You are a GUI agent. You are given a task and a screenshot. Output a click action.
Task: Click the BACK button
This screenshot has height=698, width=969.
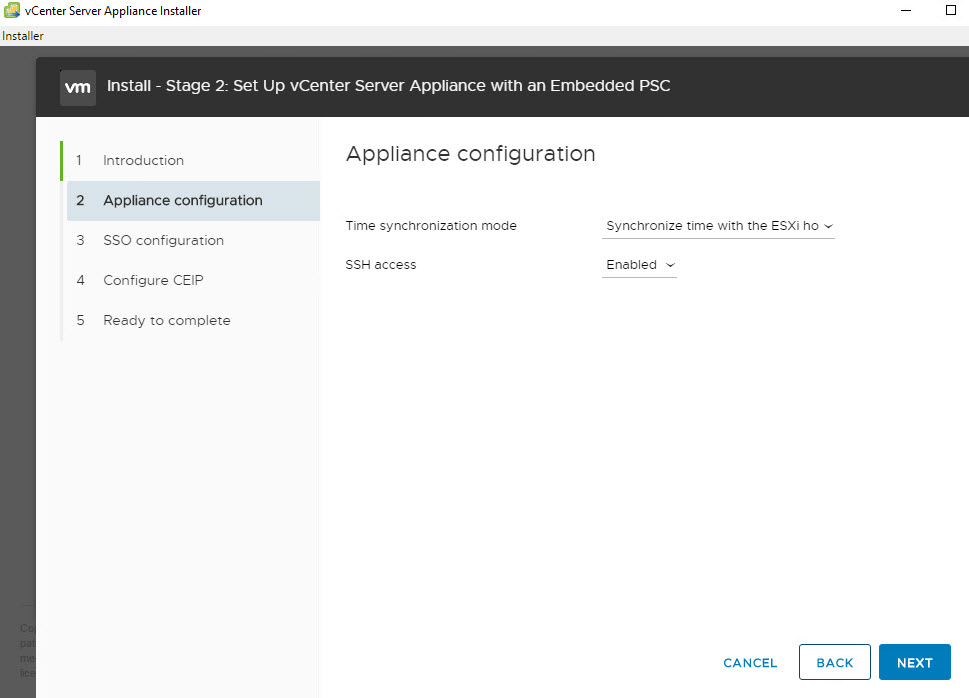pos(834,662)
